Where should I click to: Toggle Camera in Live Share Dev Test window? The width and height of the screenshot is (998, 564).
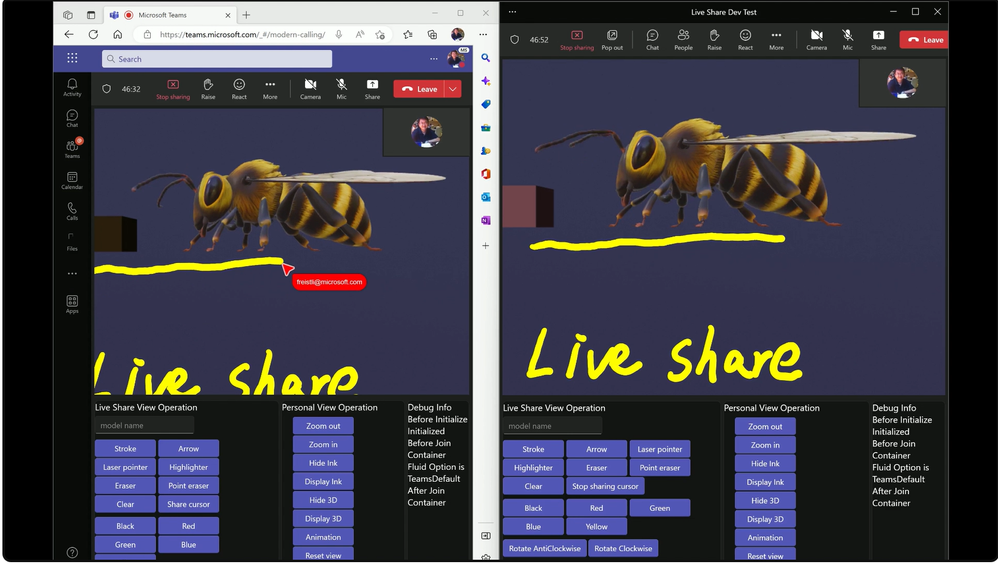click(817, 40)
